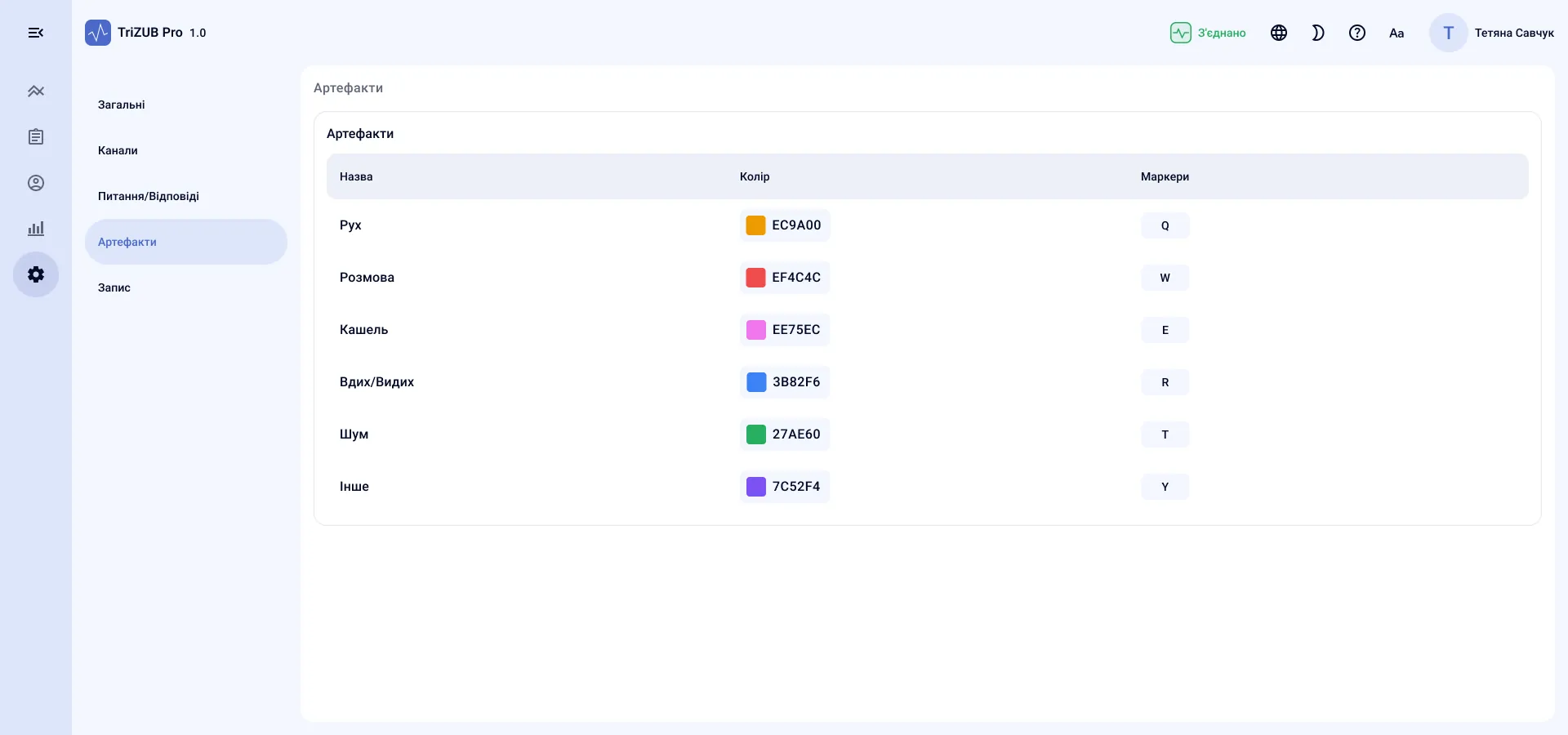The width and height of the screenshot is (1568, 735).
Task: Open the signals chart sidebar icon
Action: tap(36, 91)
